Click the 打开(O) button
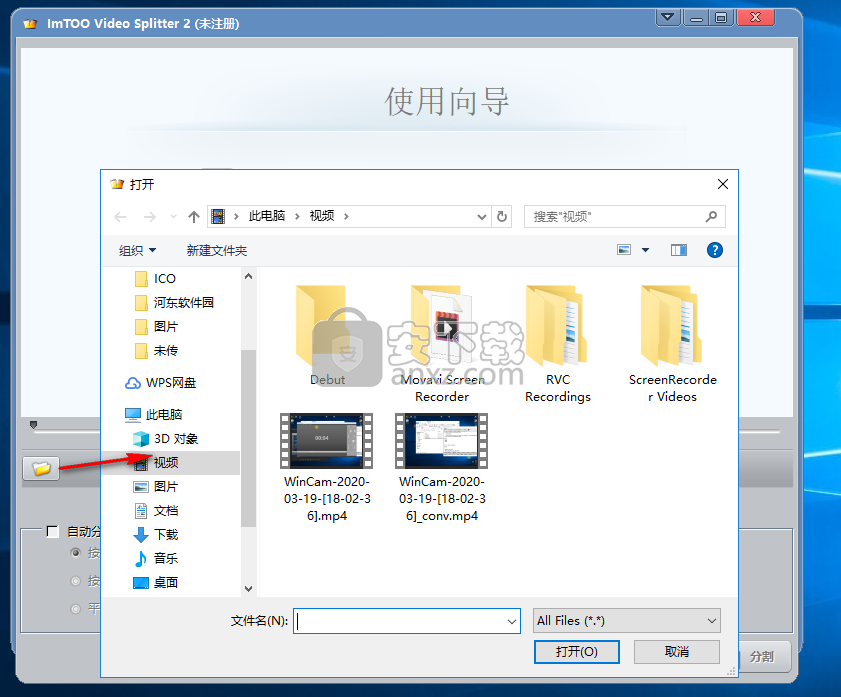Image resolution: width=841 pixels, height=697 pixels. coord(577,651)
